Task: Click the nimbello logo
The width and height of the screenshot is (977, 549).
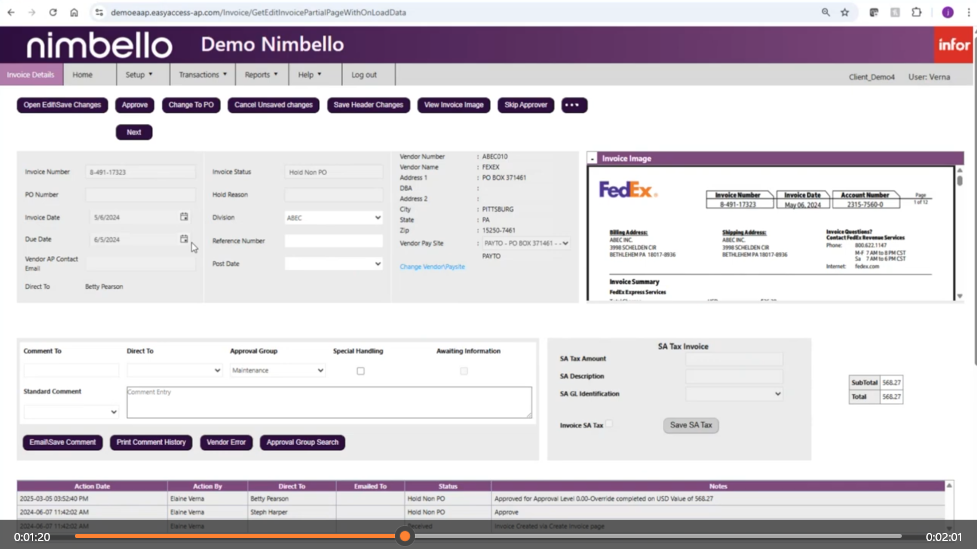Action: tap(99, 45)
